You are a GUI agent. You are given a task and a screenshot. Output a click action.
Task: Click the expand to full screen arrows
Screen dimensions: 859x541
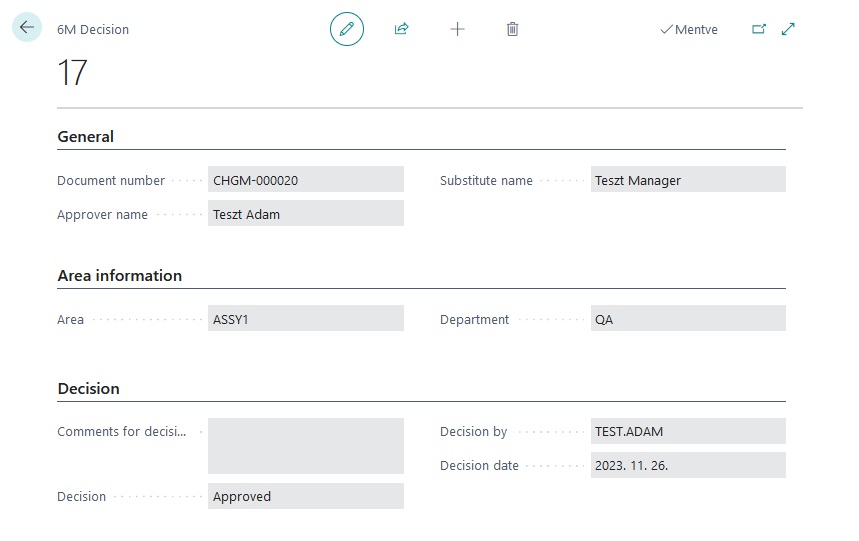(788, 30)
